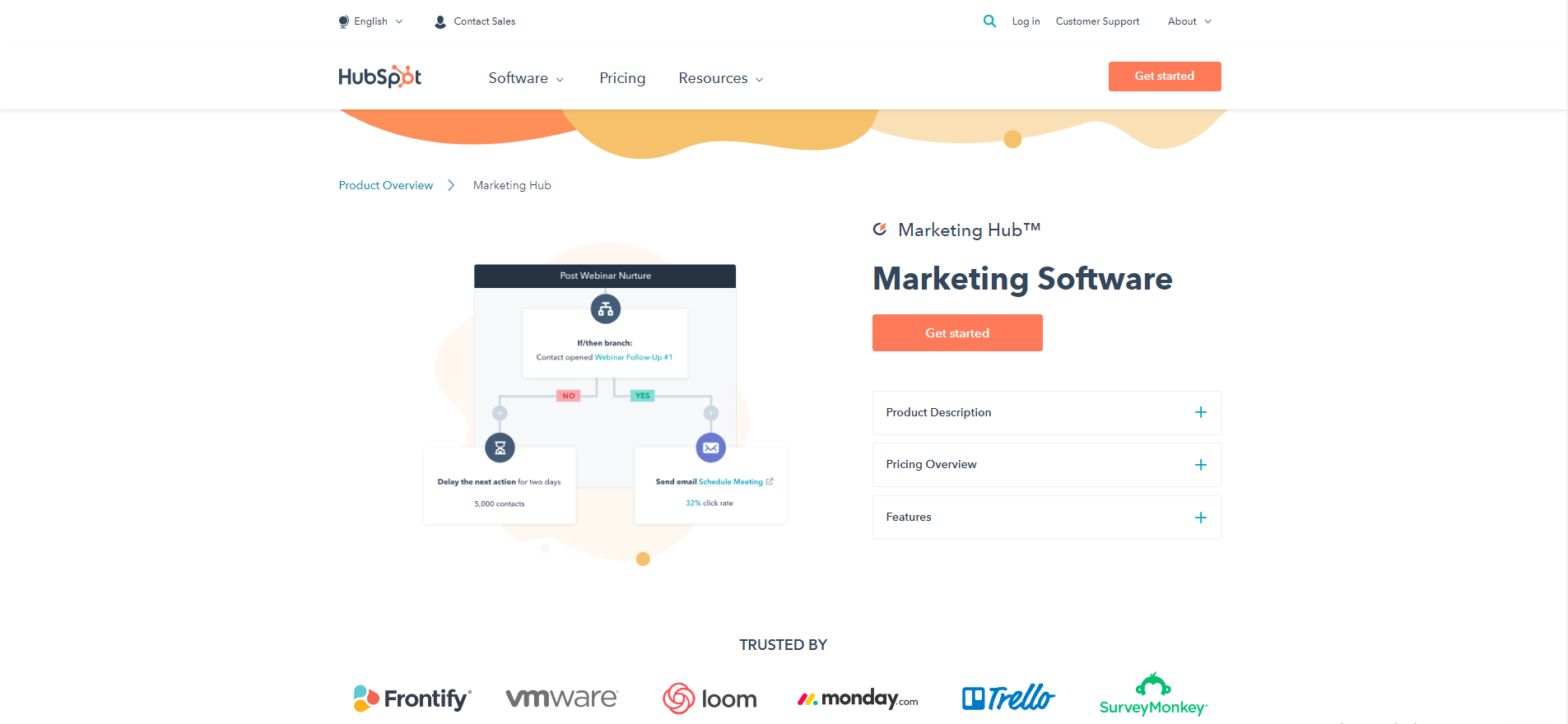Click the if/then branch workflow icon

tap(606, 309)
